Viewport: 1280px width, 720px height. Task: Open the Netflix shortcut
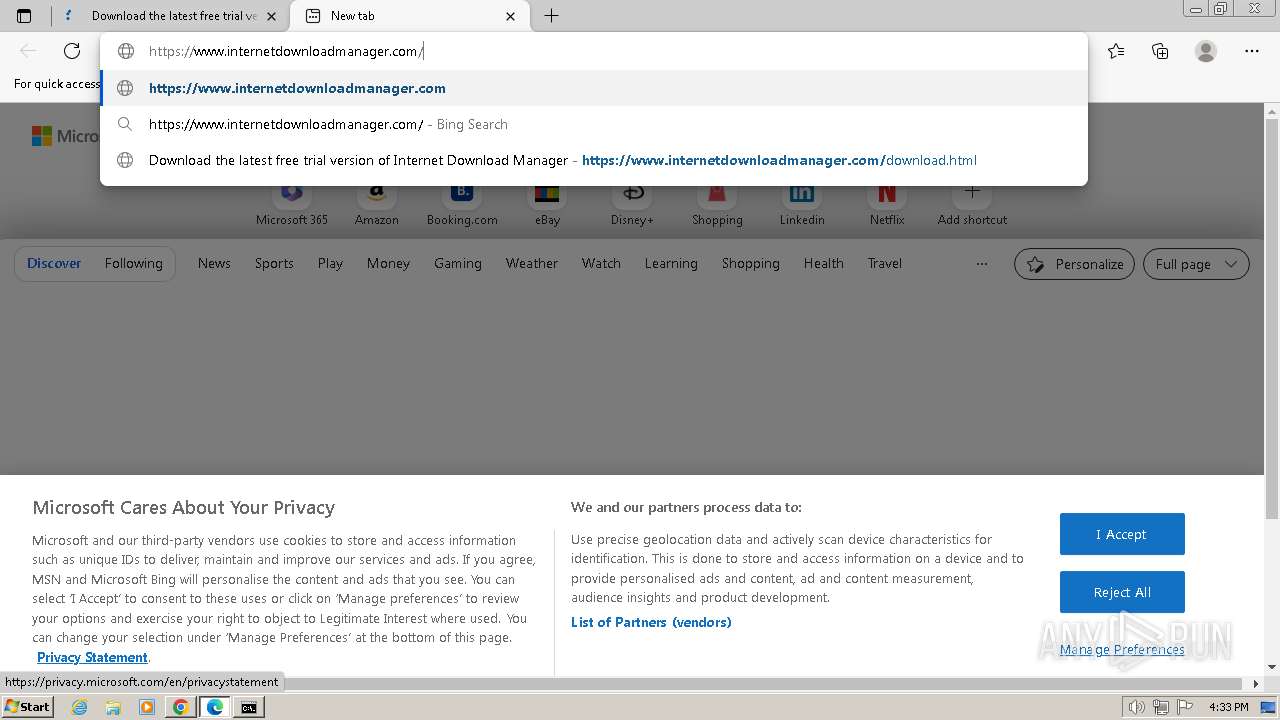887,205
